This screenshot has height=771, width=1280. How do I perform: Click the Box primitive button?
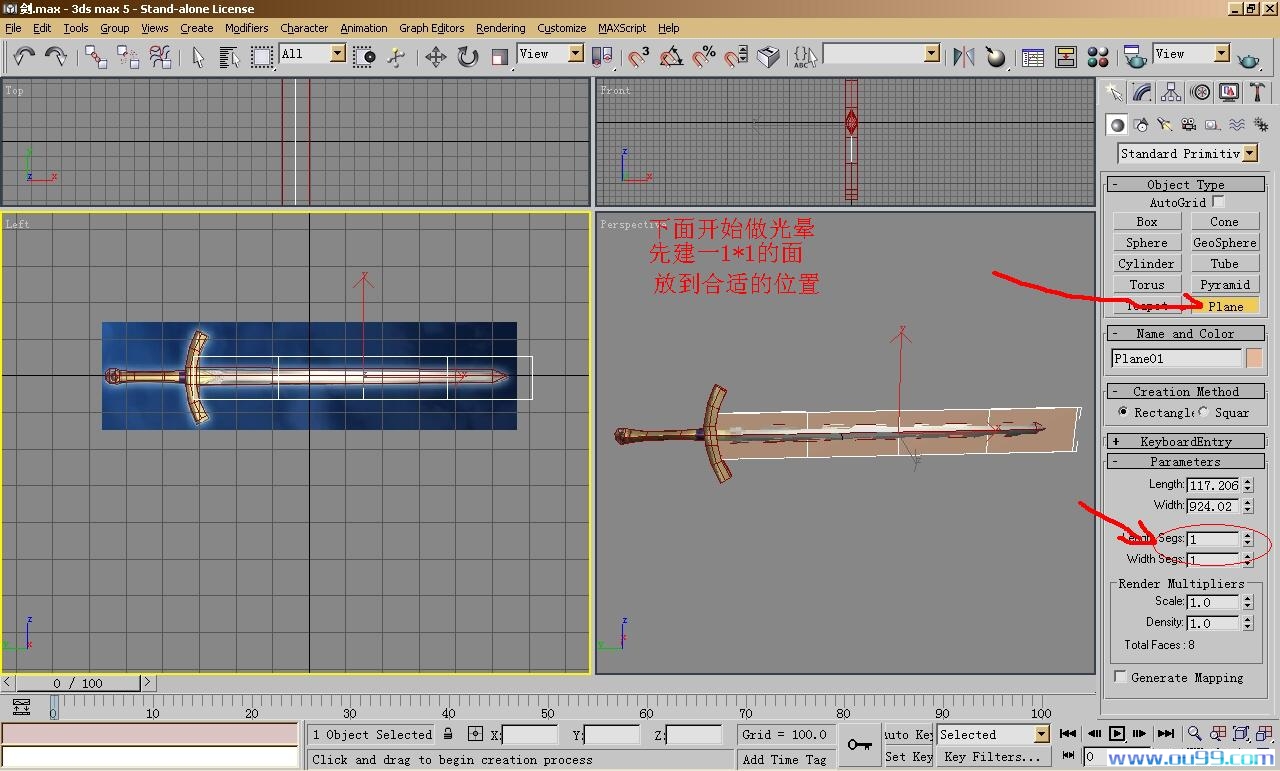click(x=1147, y=222)
